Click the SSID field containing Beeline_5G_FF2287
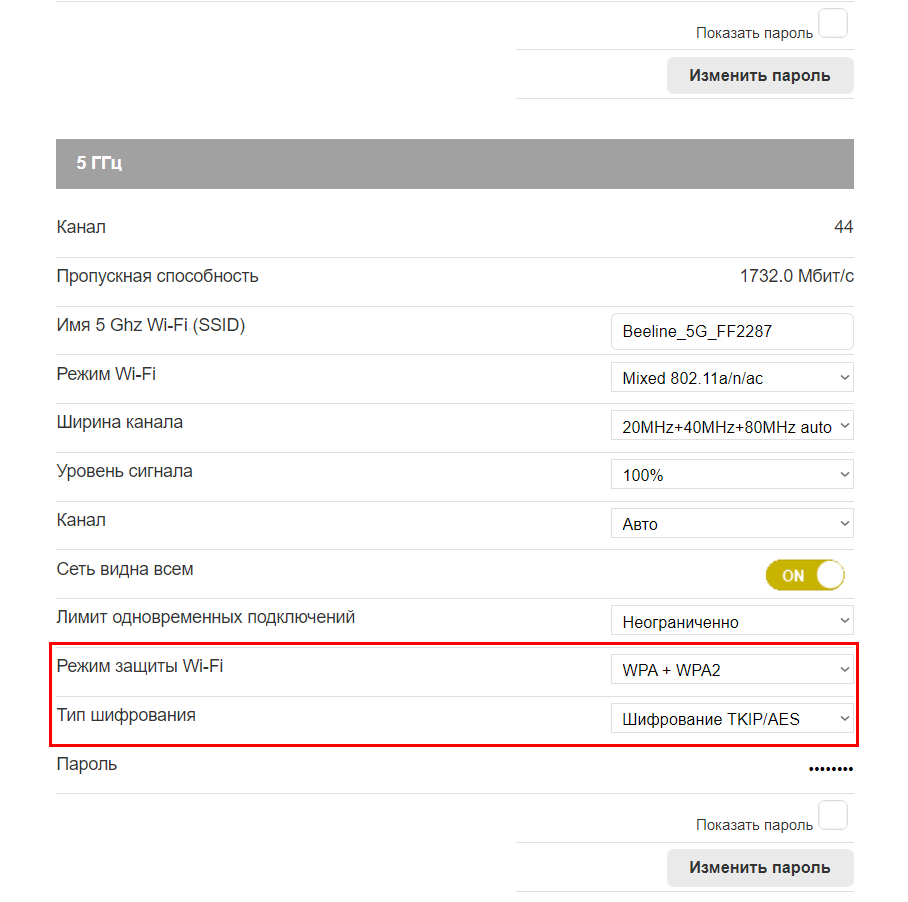908x902 pixels. (x=732, y=330)
